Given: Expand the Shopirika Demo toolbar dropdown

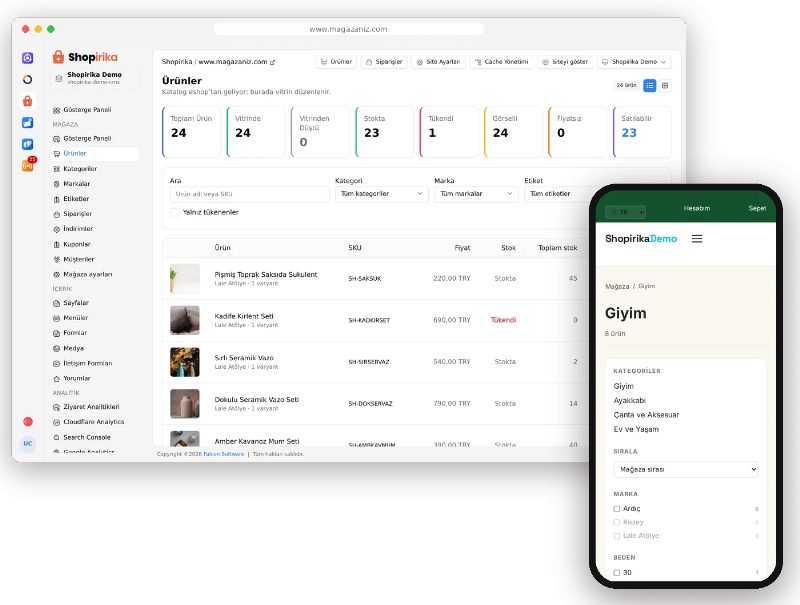Looking at the screenshot, I should coord(634,62).
